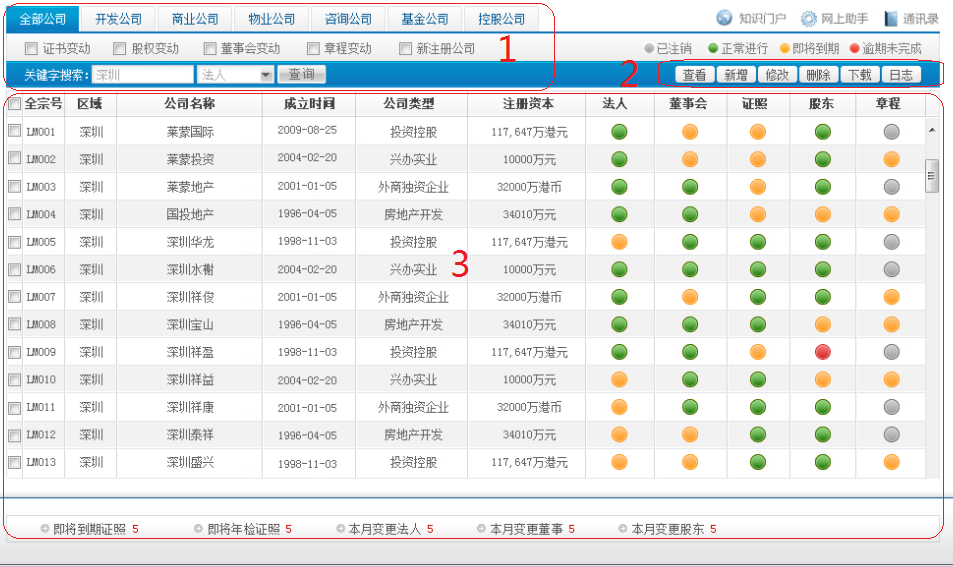Click the red 股东 status dot for LM009
Viewport: 953px width, 567px height.
(823, 352)
